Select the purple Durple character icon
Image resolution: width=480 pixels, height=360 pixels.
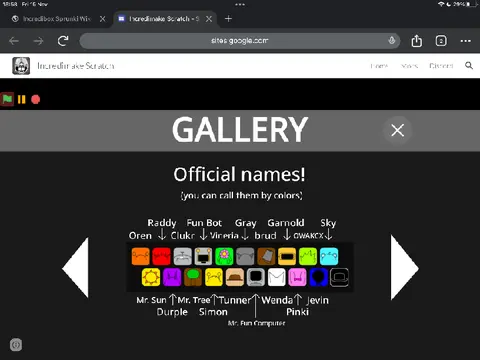click(x=172, y=277)
